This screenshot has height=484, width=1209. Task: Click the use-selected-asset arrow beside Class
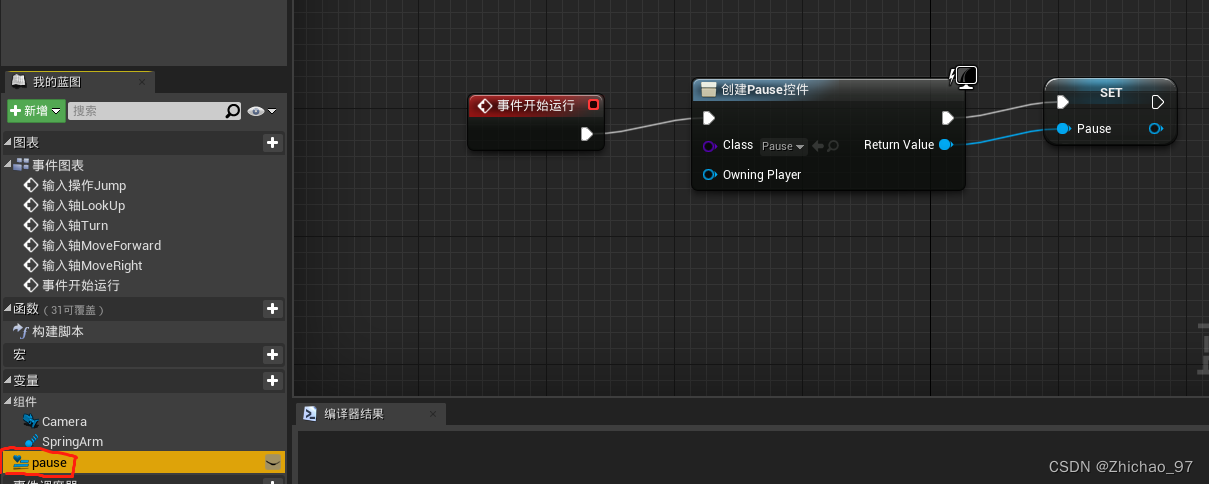coord(817,146)
